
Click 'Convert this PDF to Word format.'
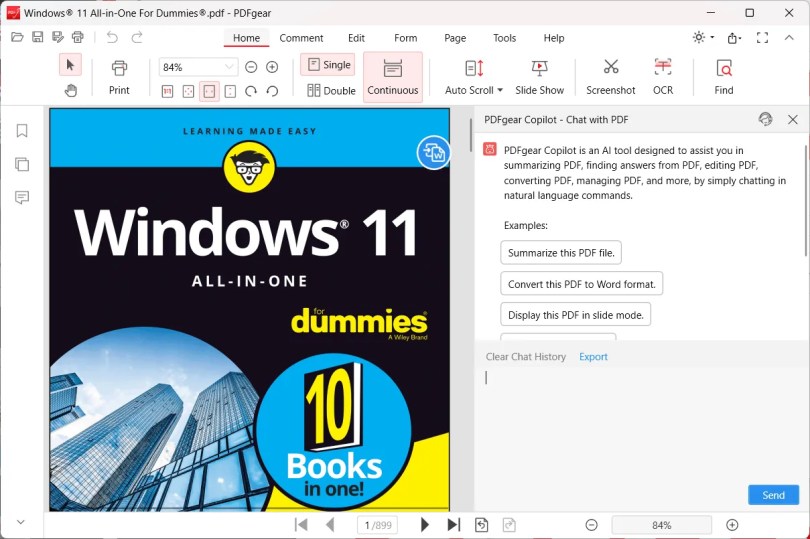(x=582, y=284)
